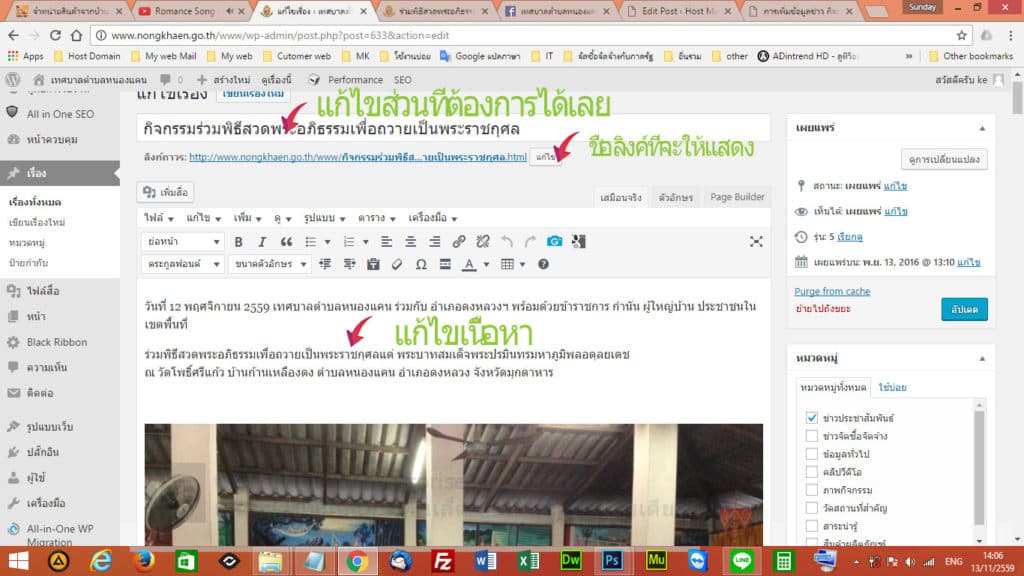
Task: Open the ย่อหน้า paragraph style dropdown
Action: tap(183, 241)
